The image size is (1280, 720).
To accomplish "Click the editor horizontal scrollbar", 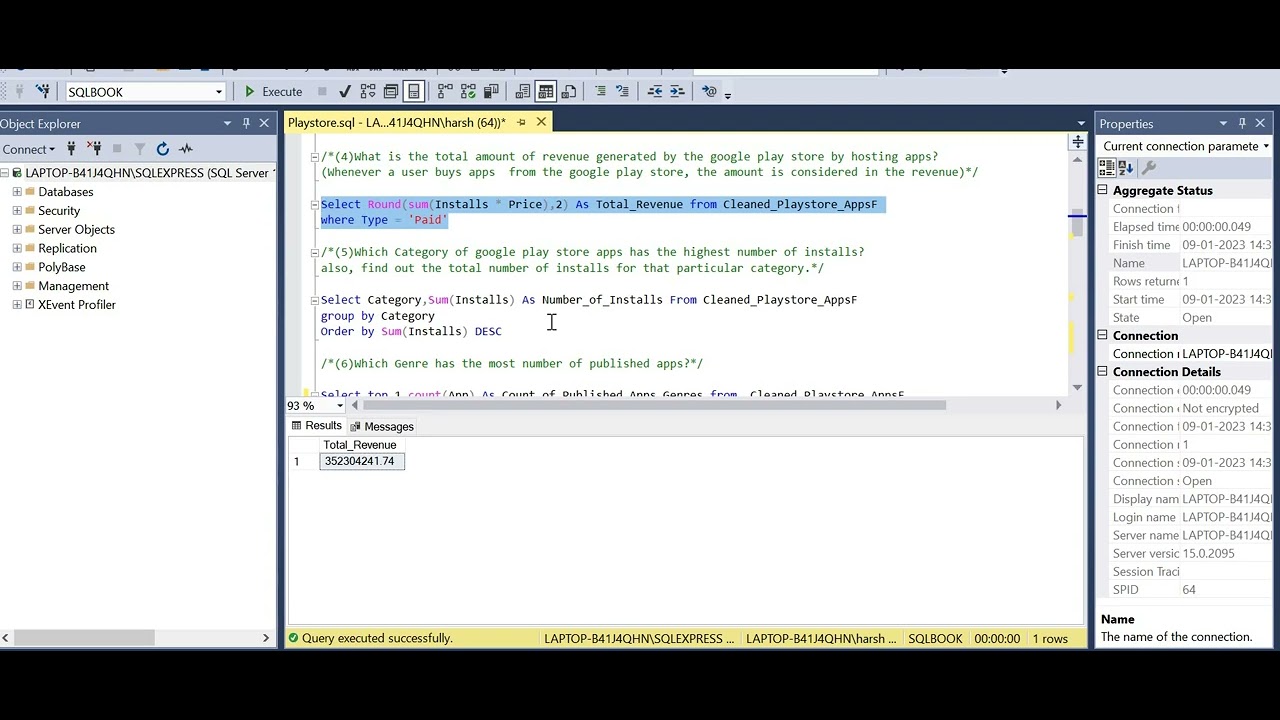I will [x=654, y=405].
